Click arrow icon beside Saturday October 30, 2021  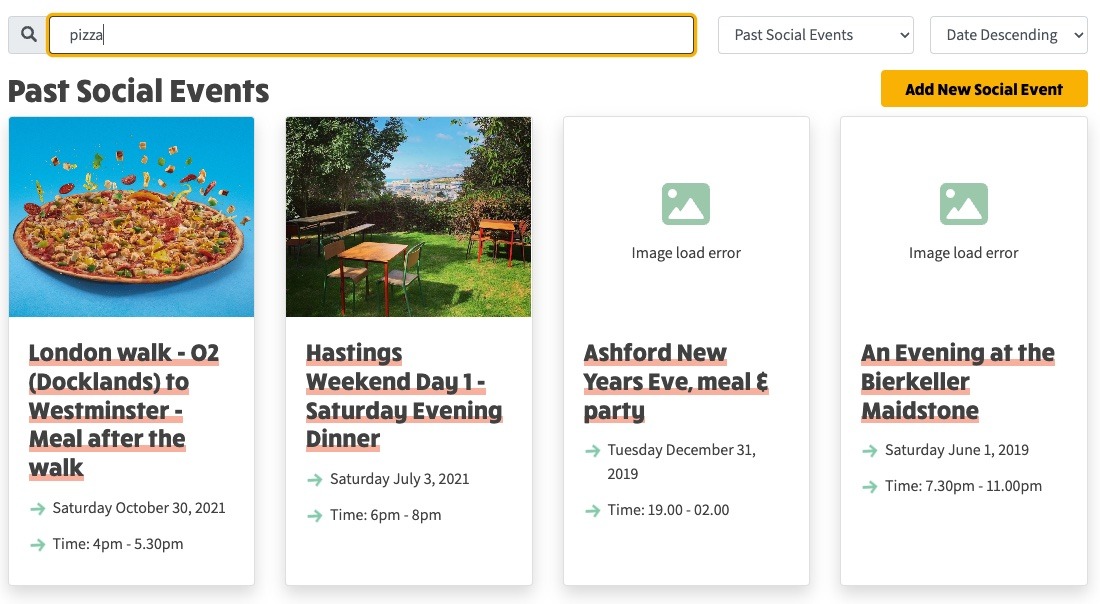(x=38, y=509)
